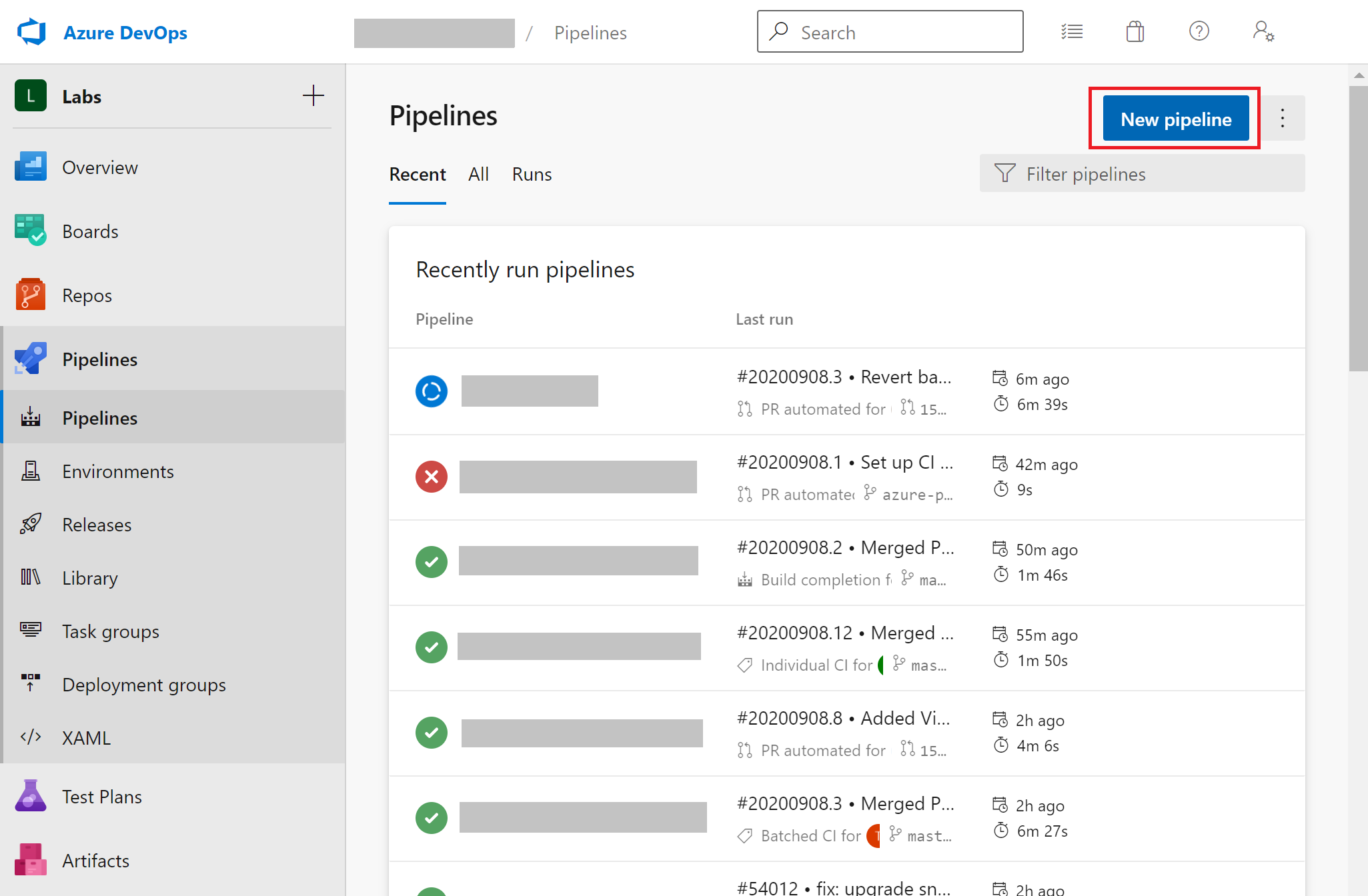Click the Artifacts package icon
The height and width of the screenshot is (896, 1368).
[x=31, y=860]
